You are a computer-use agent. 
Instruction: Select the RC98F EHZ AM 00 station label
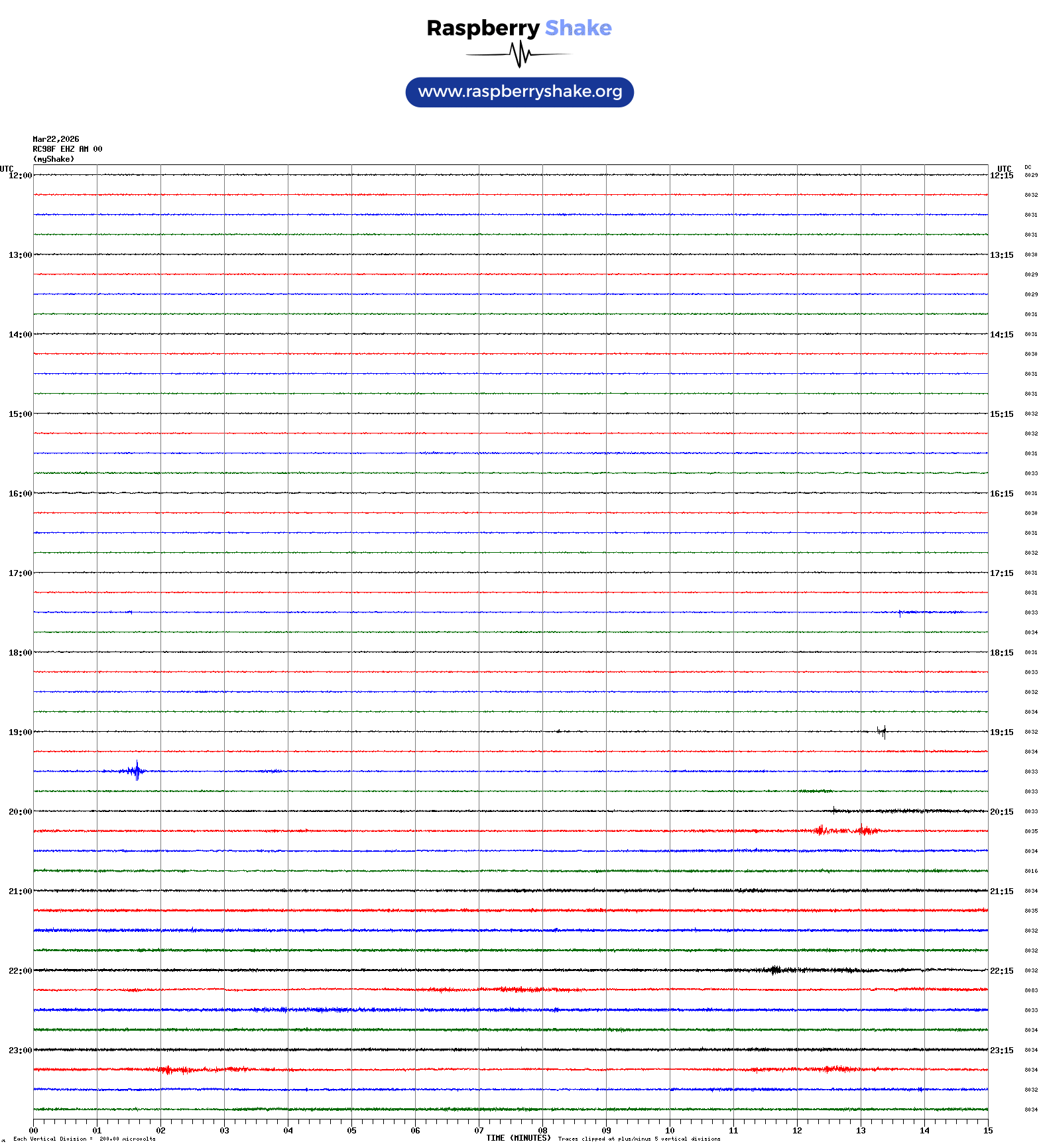tap(67, 149)
